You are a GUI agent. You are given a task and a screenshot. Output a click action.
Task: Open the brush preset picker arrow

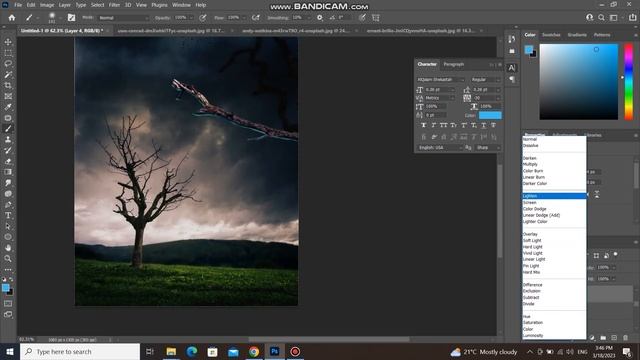(x=60, y=18)
